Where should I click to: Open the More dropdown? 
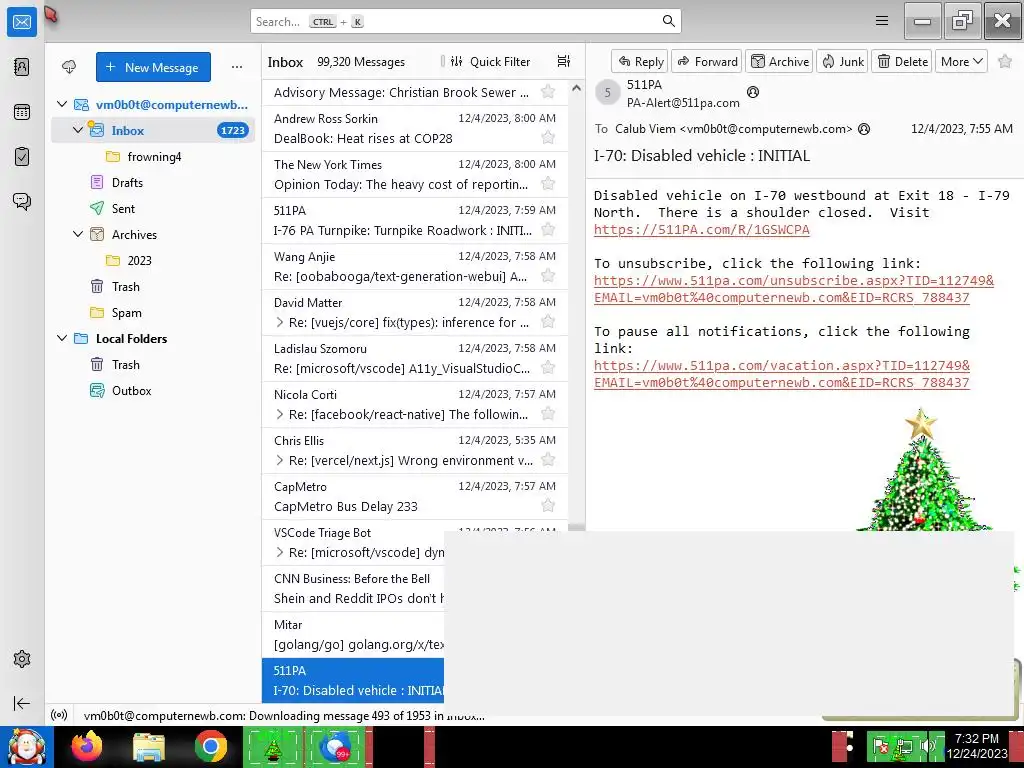coord(961,61)
